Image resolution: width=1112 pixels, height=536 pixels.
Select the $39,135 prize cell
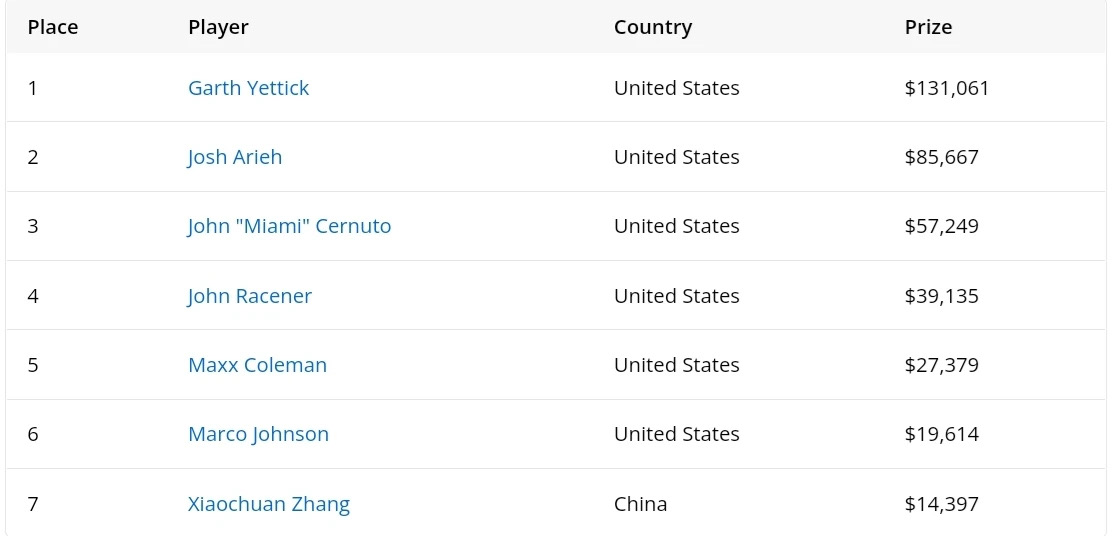click(941, 296)
